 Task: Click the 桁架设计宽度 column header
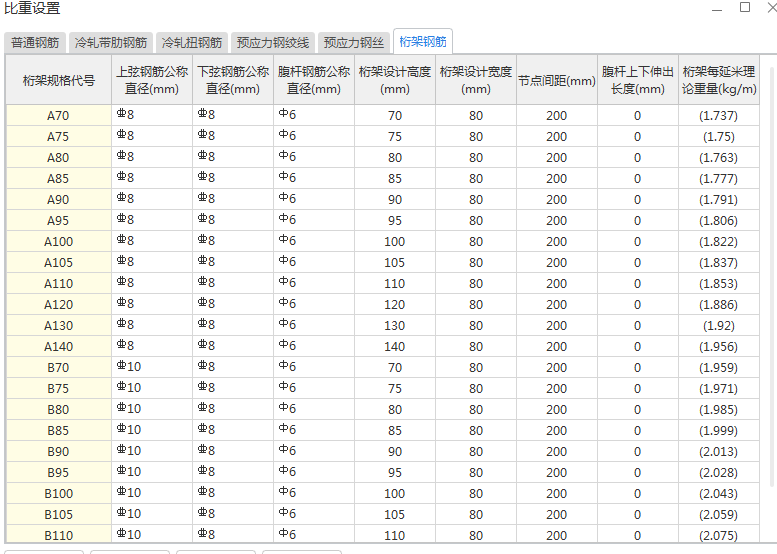[476, 80]
